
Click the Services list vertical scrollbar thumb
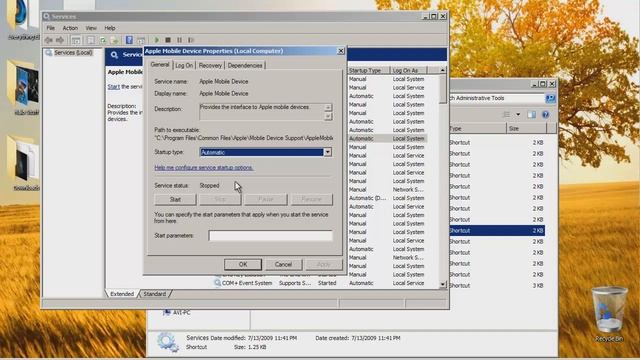[x=442, y=89]
